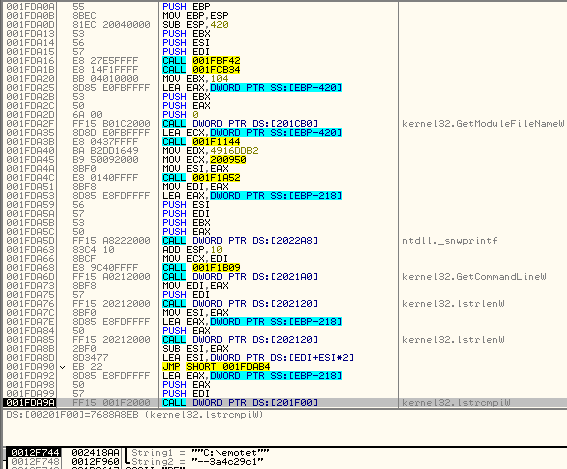Select MOV EDX,4916DDB2 instruction
Image resolution: width=567 pixels, height=469 pixels.
pyautogui.click(x=210, y=150)
